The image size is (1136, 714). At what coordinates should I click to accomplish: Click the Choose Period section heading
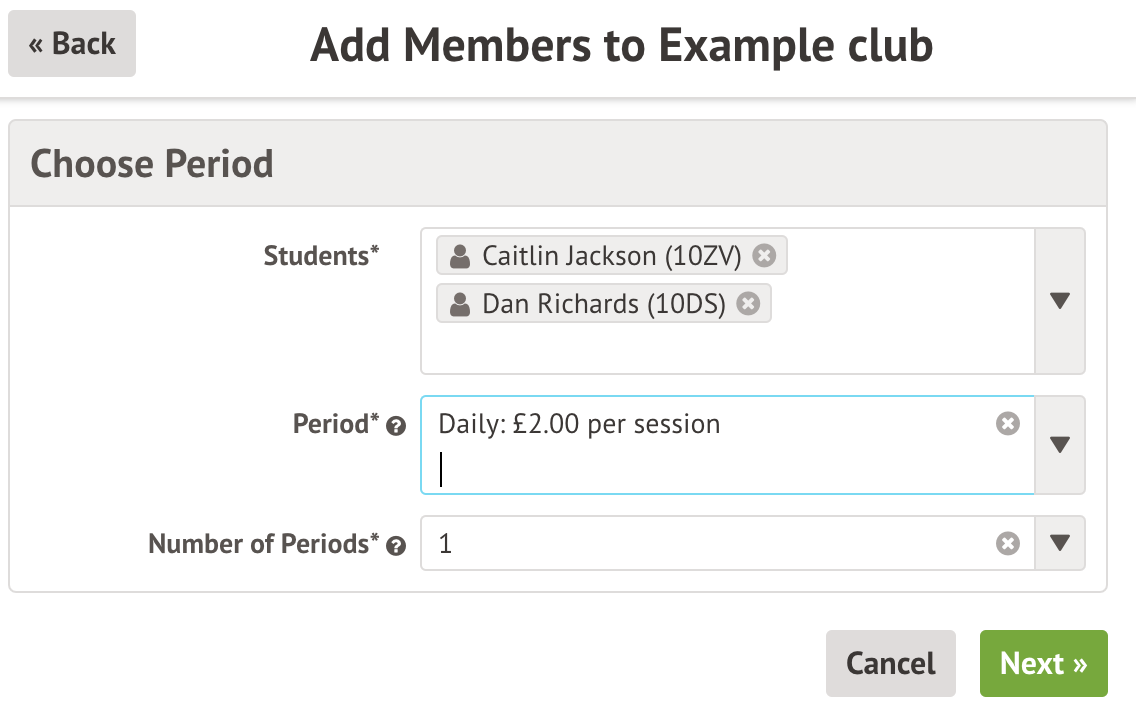tap(152, 163)
